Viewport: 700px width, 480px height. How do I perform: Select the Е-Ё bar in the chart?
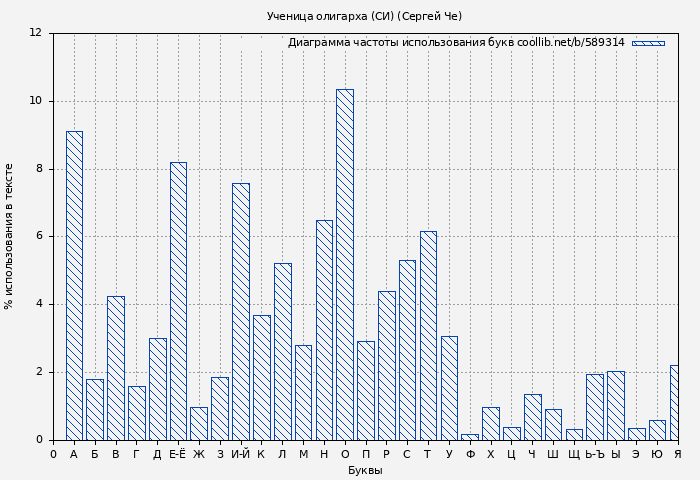click(x=178, y=301)
